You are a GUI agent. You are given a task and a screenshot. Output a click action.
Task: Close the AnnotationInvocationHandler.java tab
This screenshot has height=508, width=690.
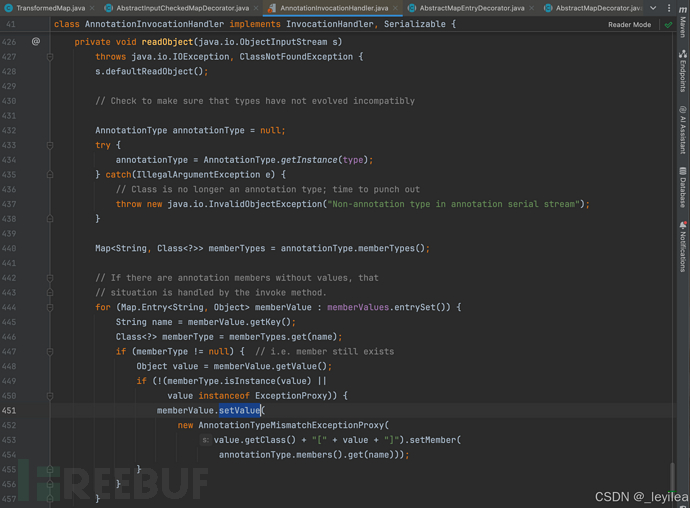(395, 8)
